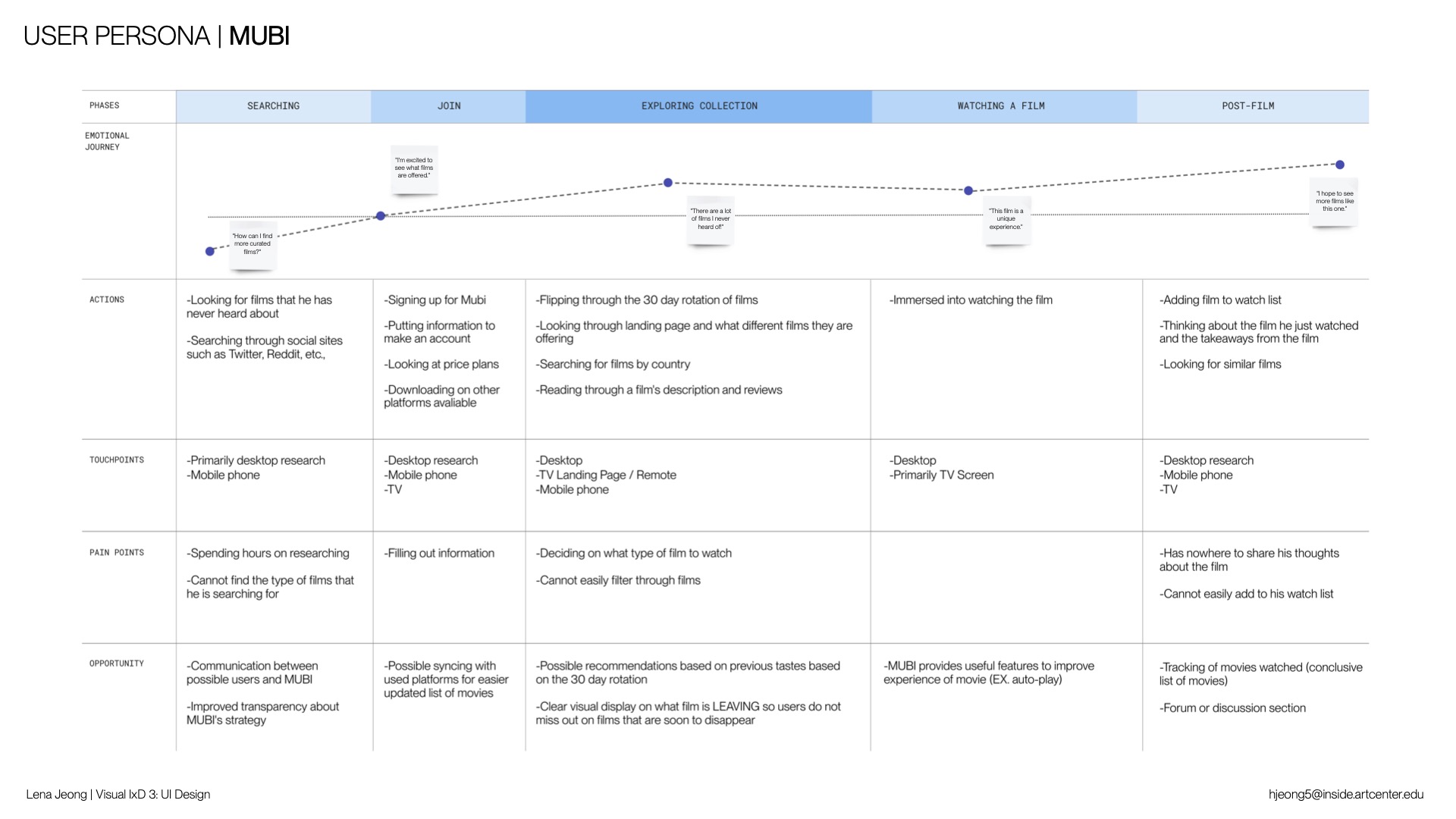Click the journey dot at WATCHING A FILM
The width and height of the screenshot is (1456, 819).
click(x=968, y=191)
